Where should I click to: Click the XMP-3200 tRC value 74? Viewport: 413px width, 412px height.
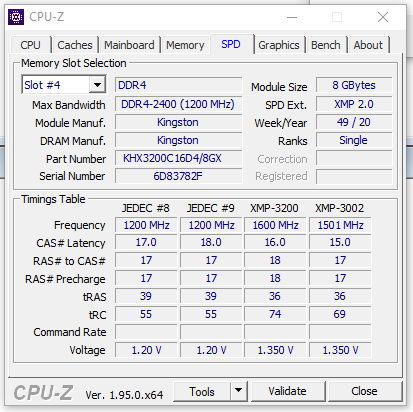tap(275, 314)
